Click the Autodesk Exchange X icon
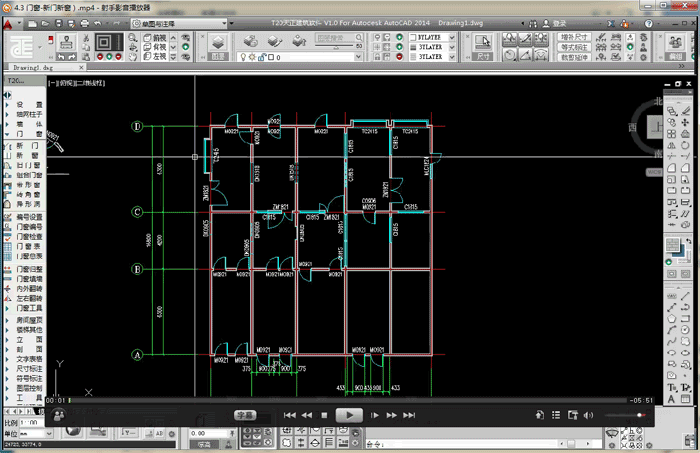Viewport: 700px width, 453px height. (611, 24)
